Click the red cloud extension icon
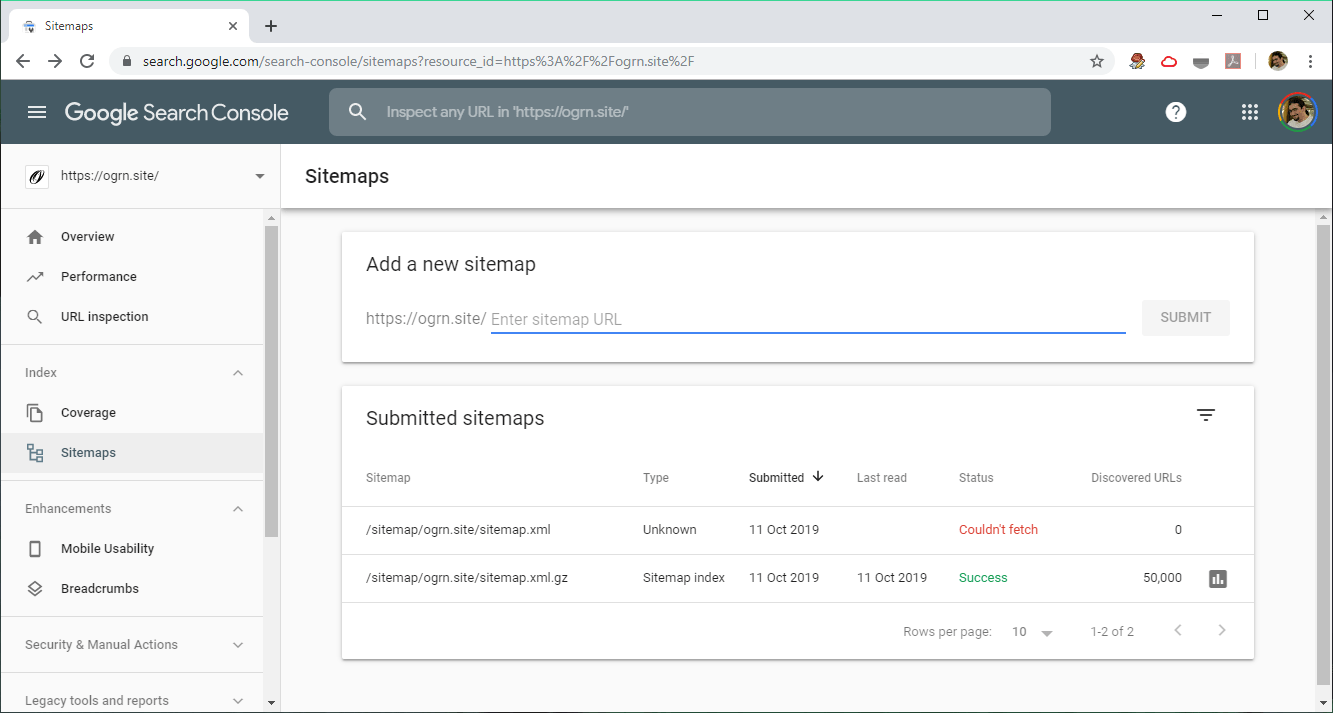This screenshot has width=1333, height=713. pos(1169,61)
